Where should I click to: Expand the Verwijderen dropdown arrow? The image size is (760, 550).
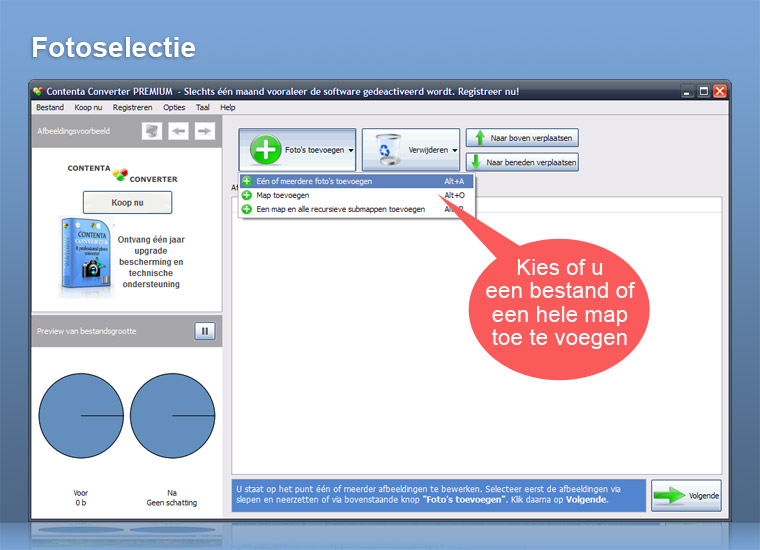[455, 150]
